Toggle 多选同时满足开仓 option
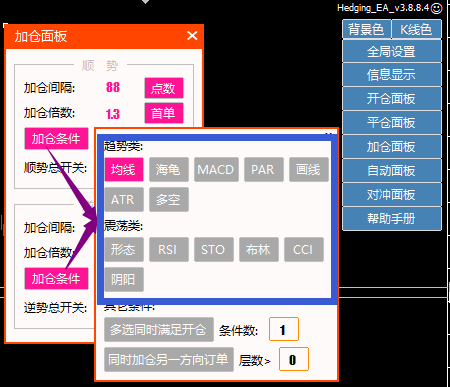The height and width of the screenshot is (387, 450). point(159,330)
